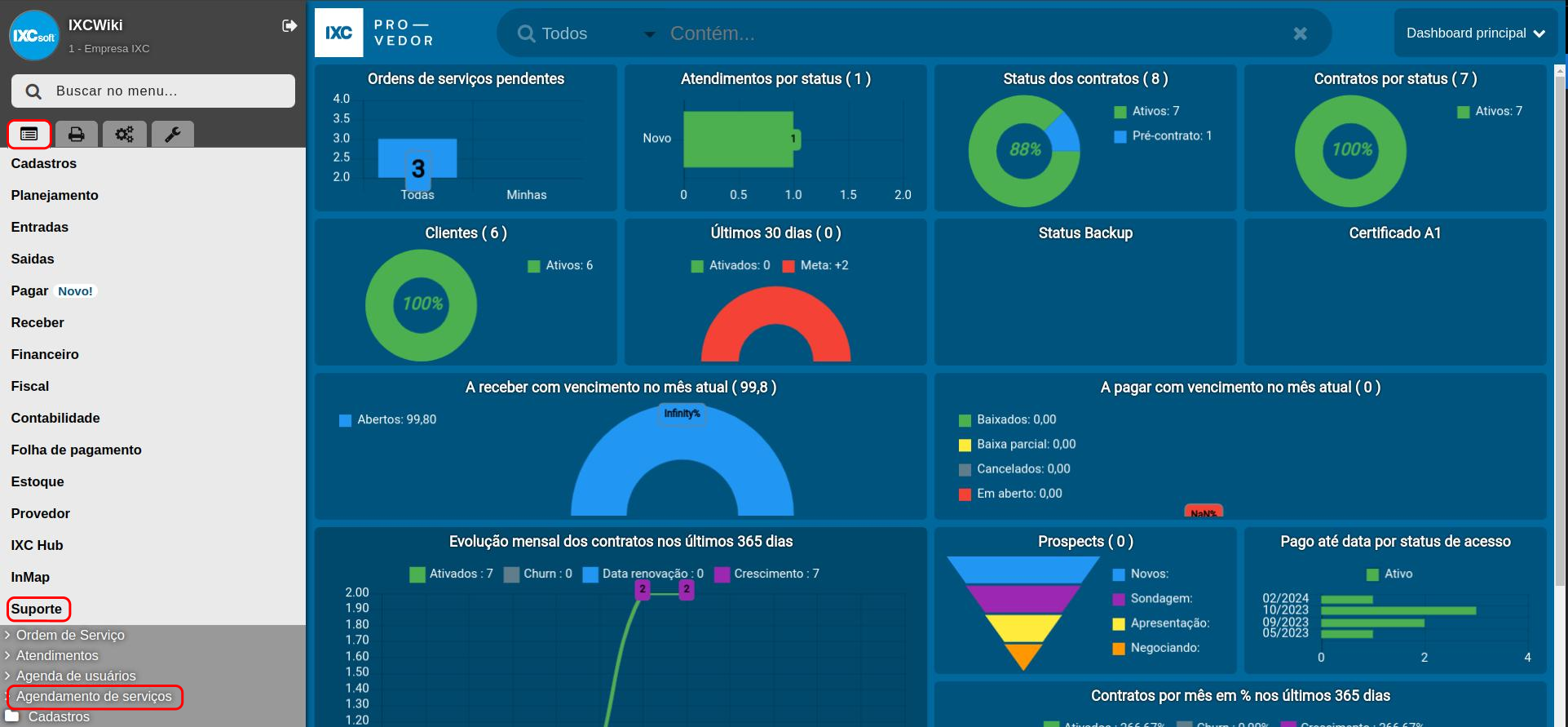Open the Receber menu
This screenshot has height=727, width=1568.
tap(38, 322)
